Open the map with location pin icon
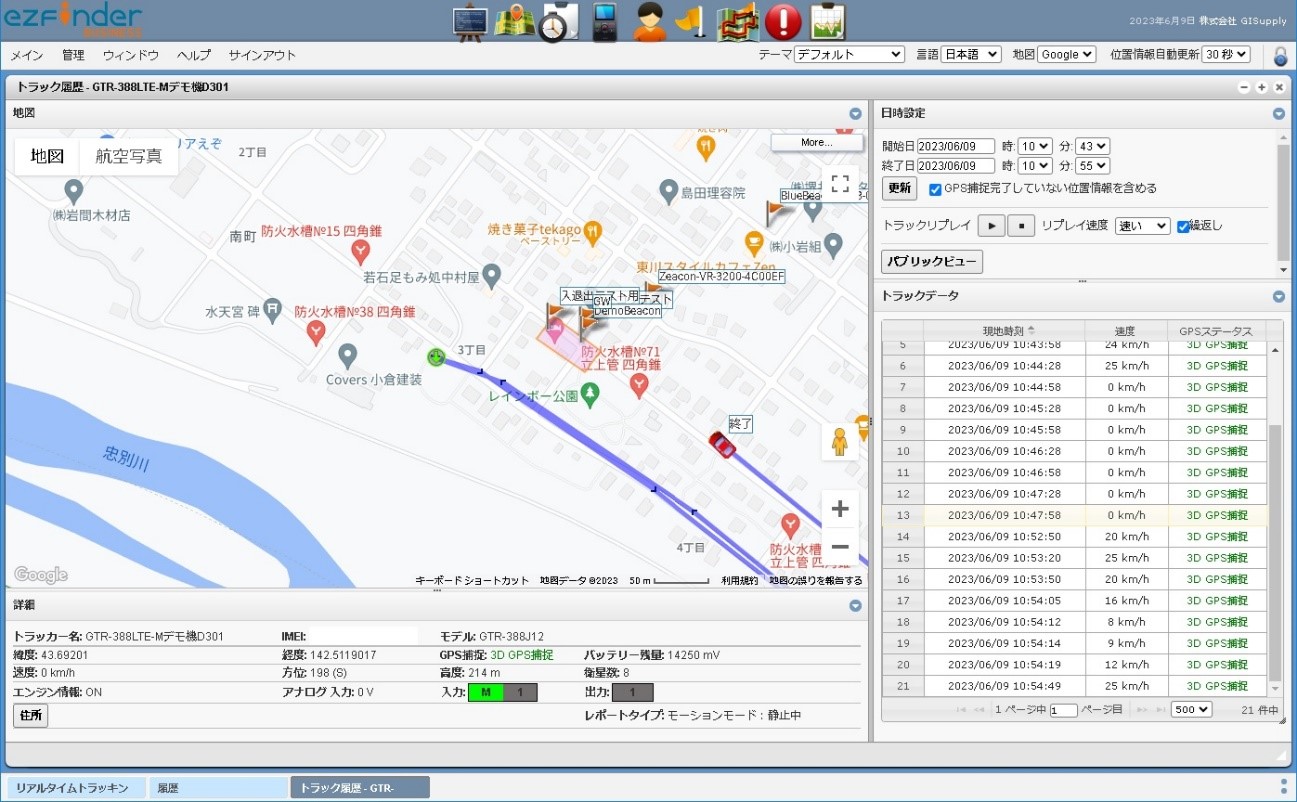 516,22
